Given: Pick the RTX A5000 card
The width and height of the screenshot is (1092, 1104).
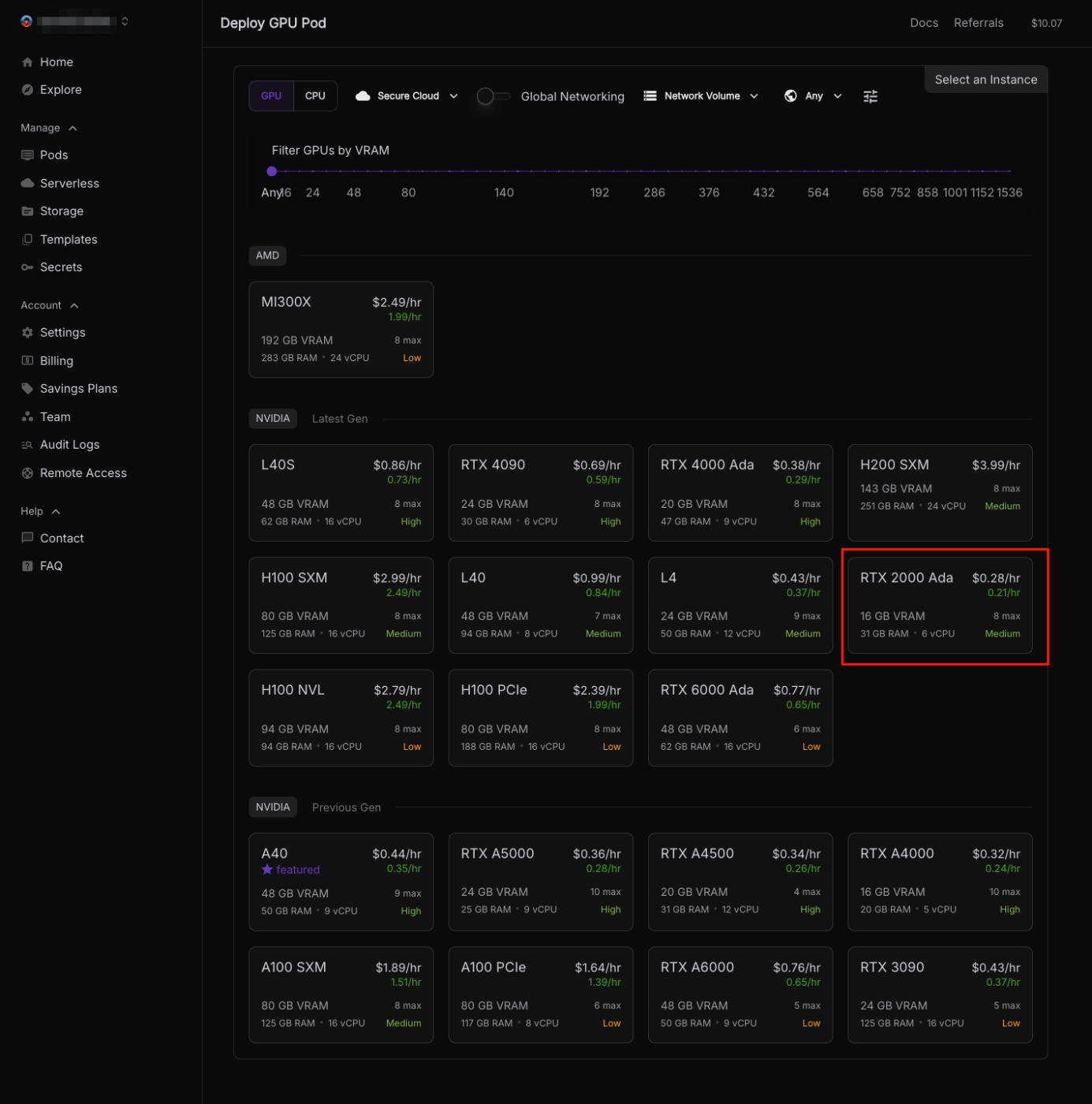Looking at the screenshot, I should point(541,882).
